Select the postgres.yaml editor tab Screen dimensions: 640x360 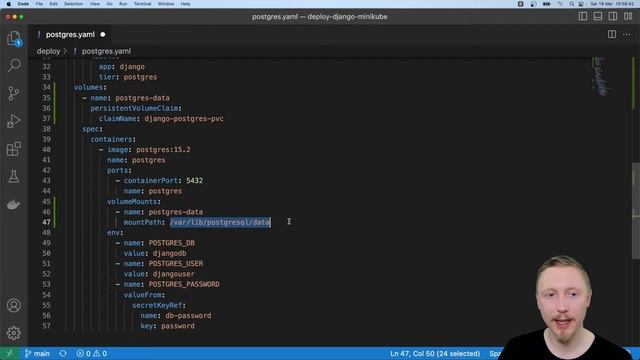coord(70,35)
